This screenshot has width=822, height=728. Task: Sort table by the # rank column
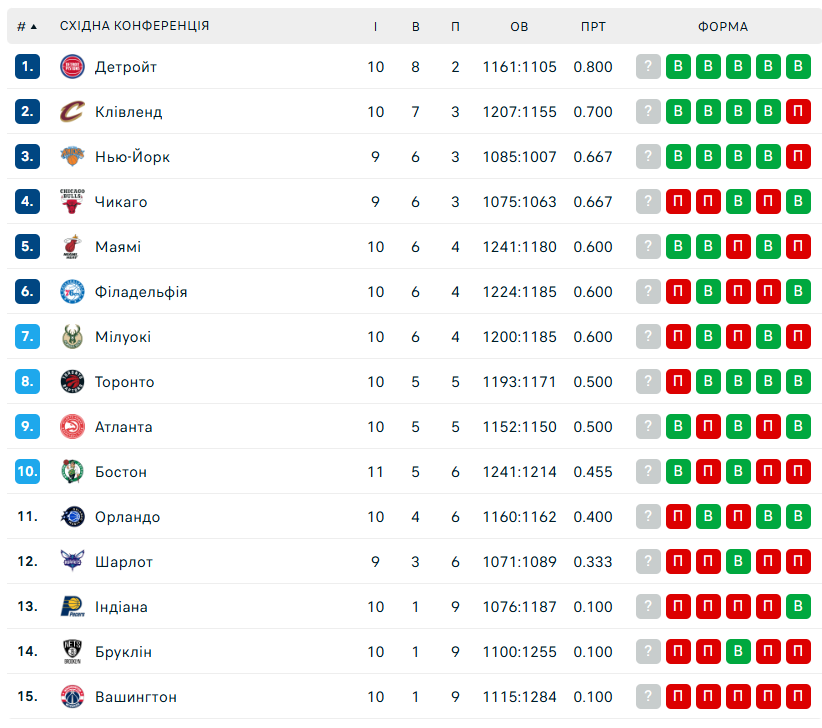click(27, 26)
